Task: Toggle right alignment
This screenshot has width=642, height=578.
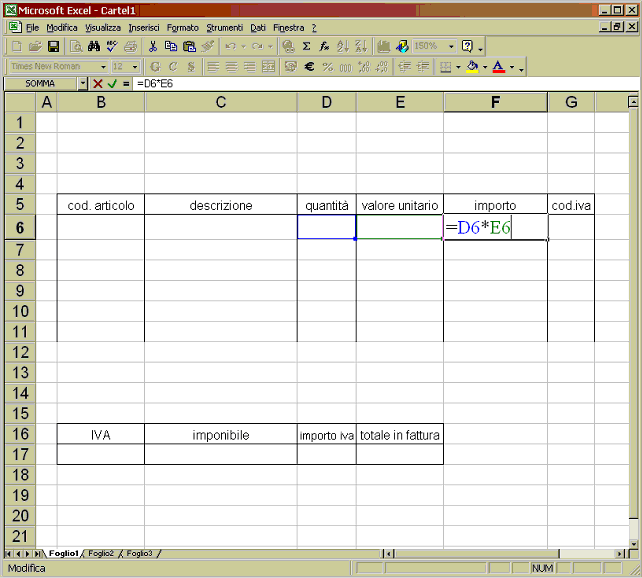Action: 250,67
